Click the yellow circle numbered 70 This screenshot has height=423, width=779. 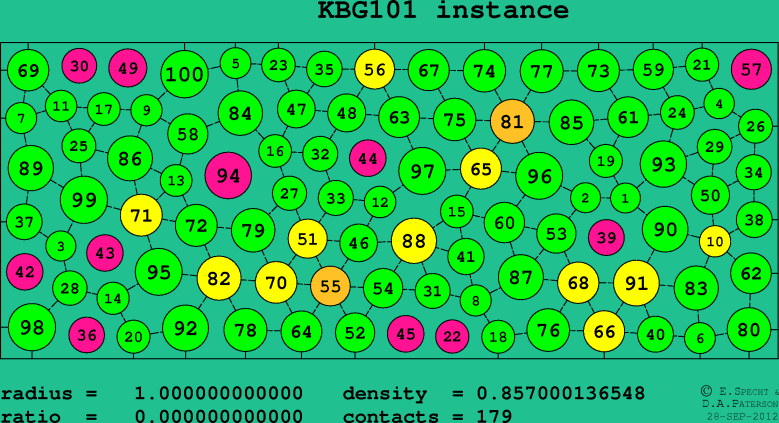point(276,282)
